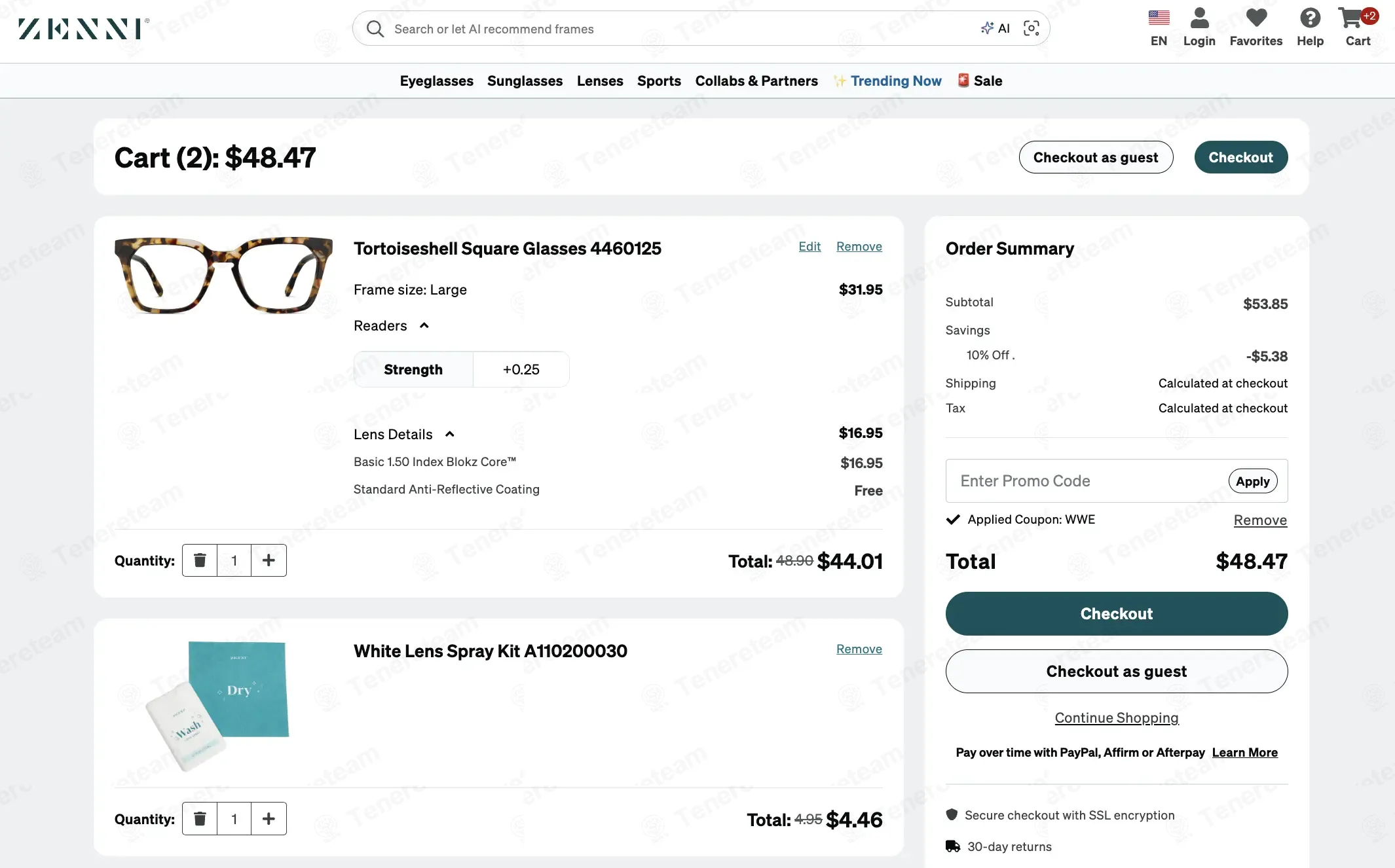Image resolution: width=1395 pixels, height=868 pixels.
Task: Open Help question mark icon
Action: (1310, 18)
